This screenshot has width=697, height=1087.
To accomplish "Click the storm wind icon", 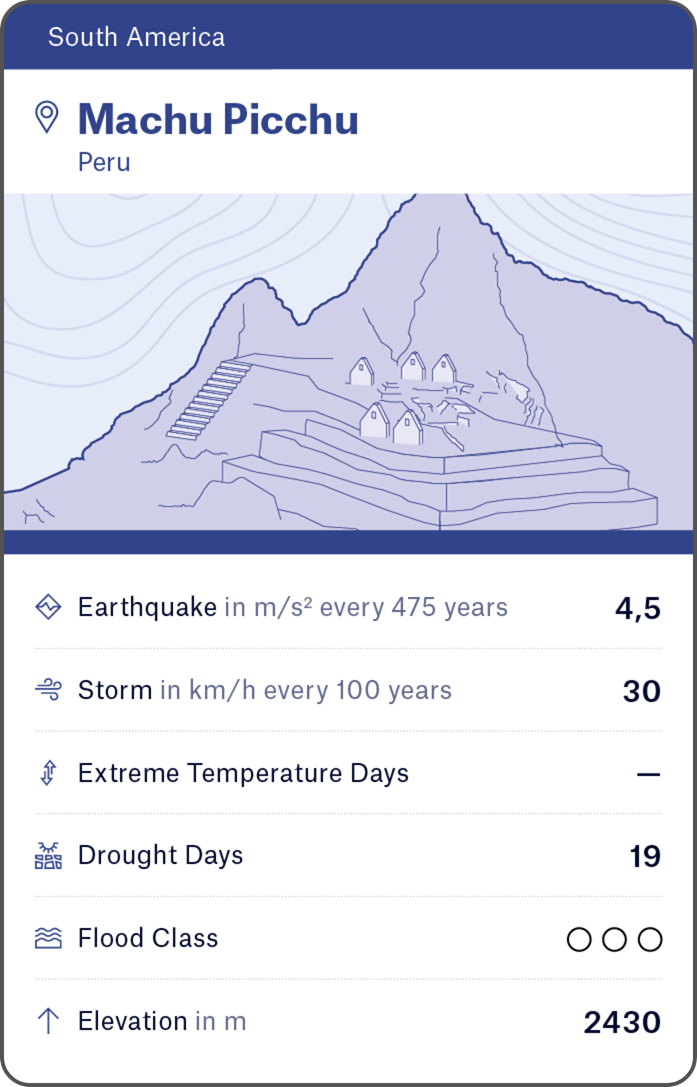I will point(48,690).
